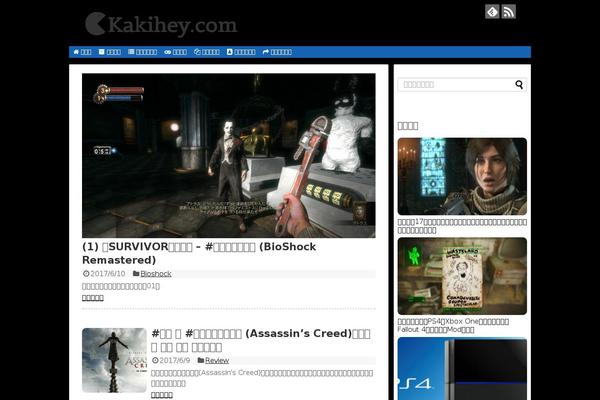The width and height of the screenshot is (600, 400).
Task: Open the Assassin's Creed poster thumbnail
Action: click(114, 360)
